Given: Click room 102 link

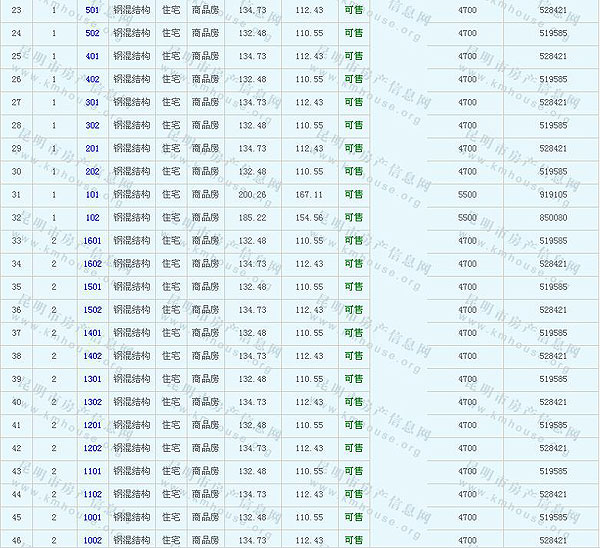Looking at the screenshot, I should pyautogui.click(x=92, y=217).
